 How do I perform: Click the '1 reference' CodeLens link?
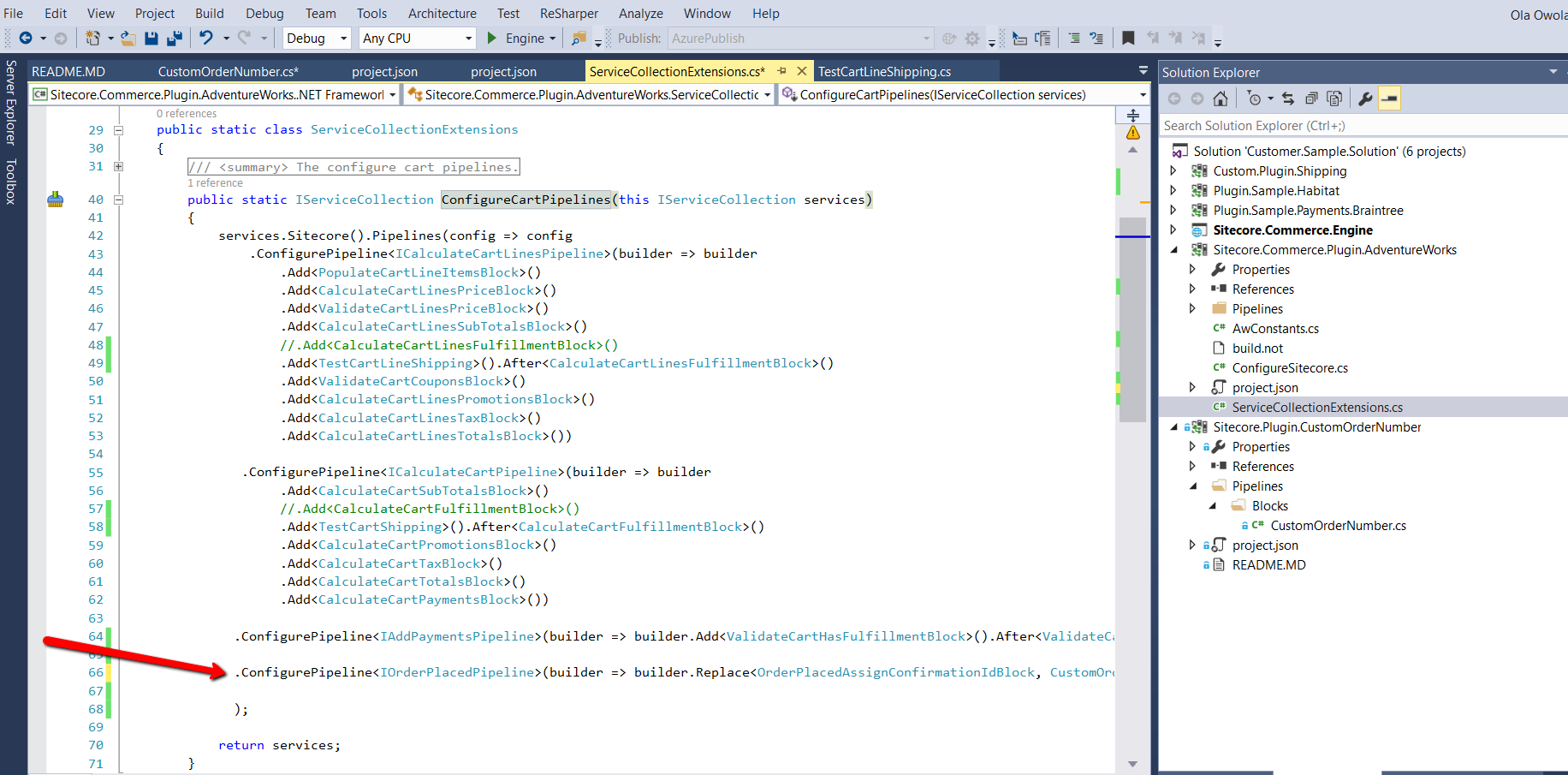coord(215,182)
